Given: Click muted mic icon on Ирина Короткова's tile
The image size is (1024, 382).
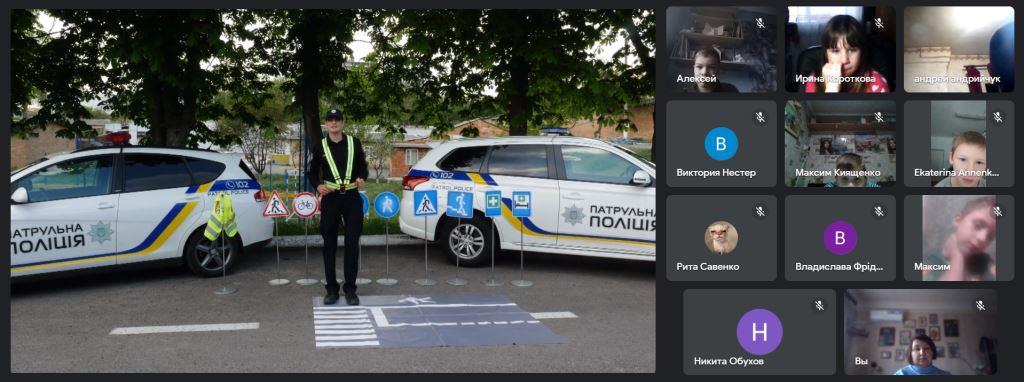Looking at the screenshot, I should (879, 23).
